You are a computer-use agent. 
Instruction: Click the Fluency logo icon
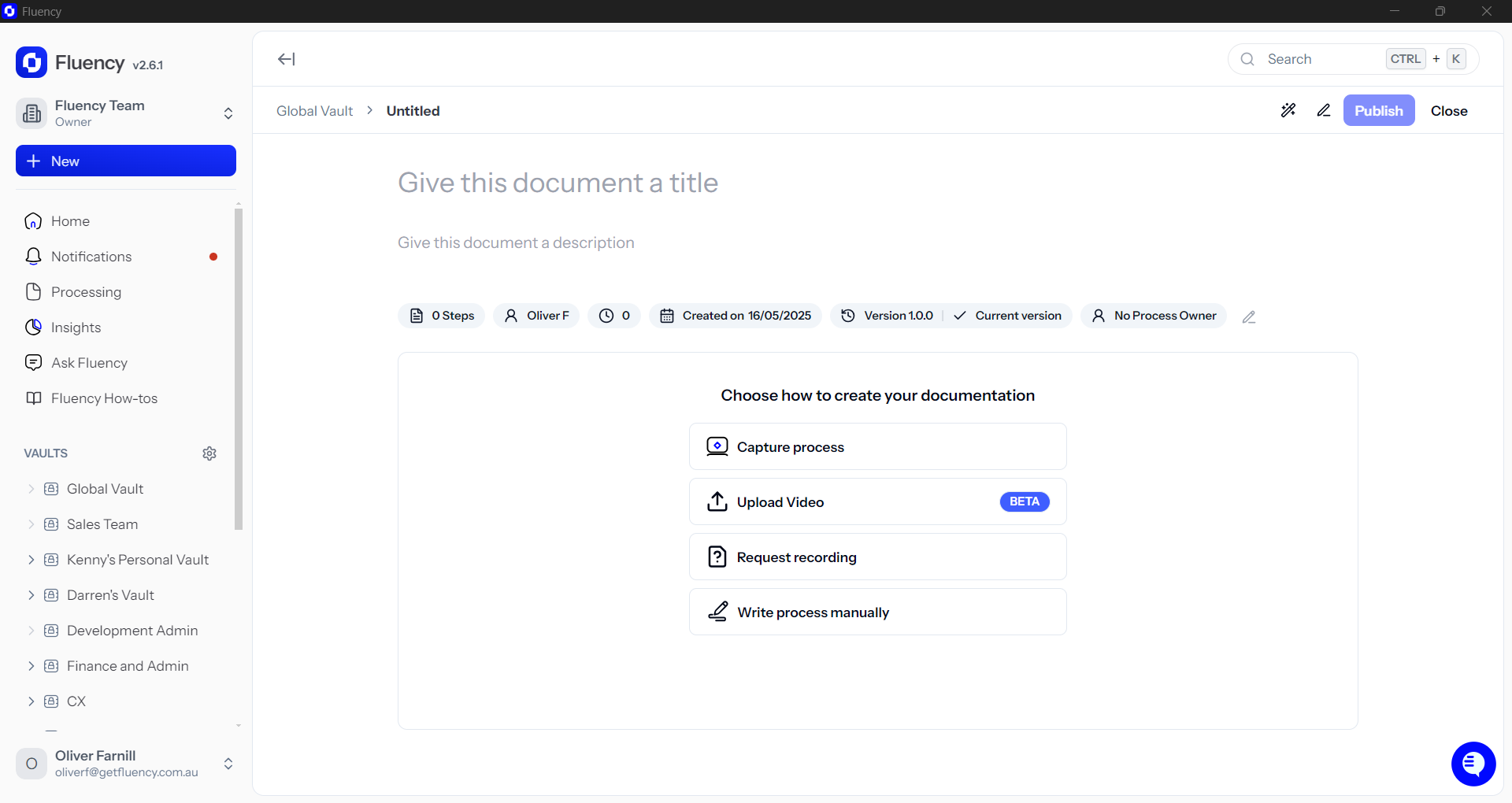[31, 63]
